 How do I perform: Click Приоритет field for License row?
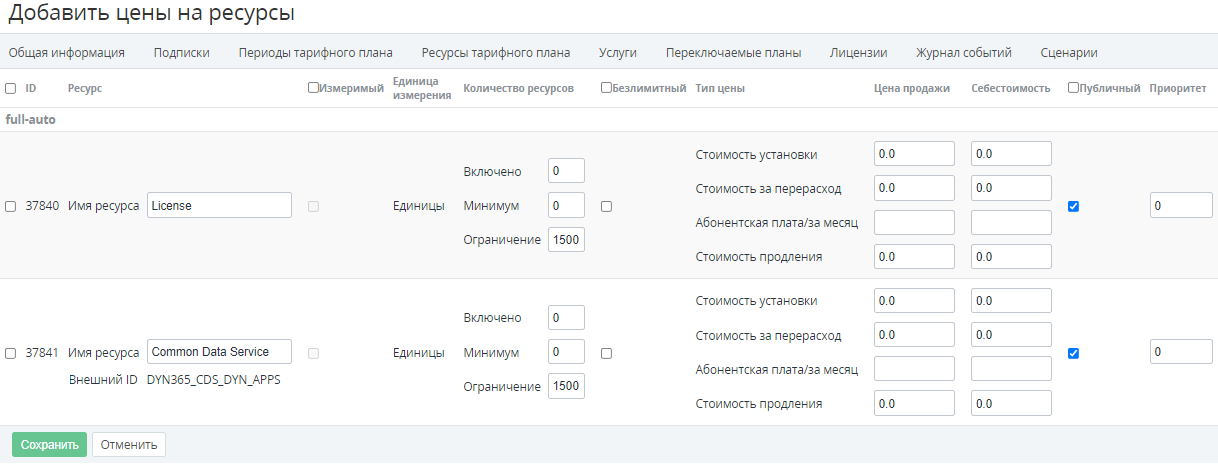click(1180, 205)
